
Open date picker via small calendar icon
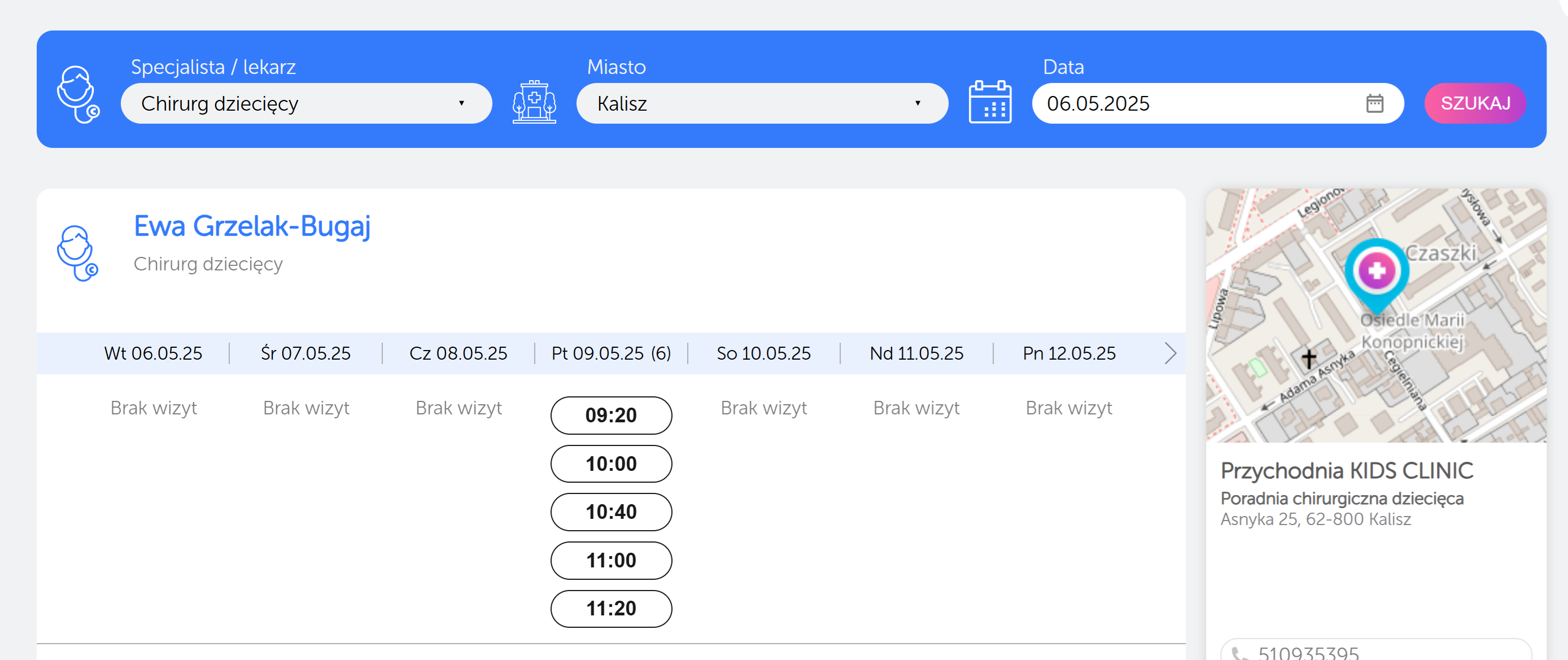coord(1374,103)
